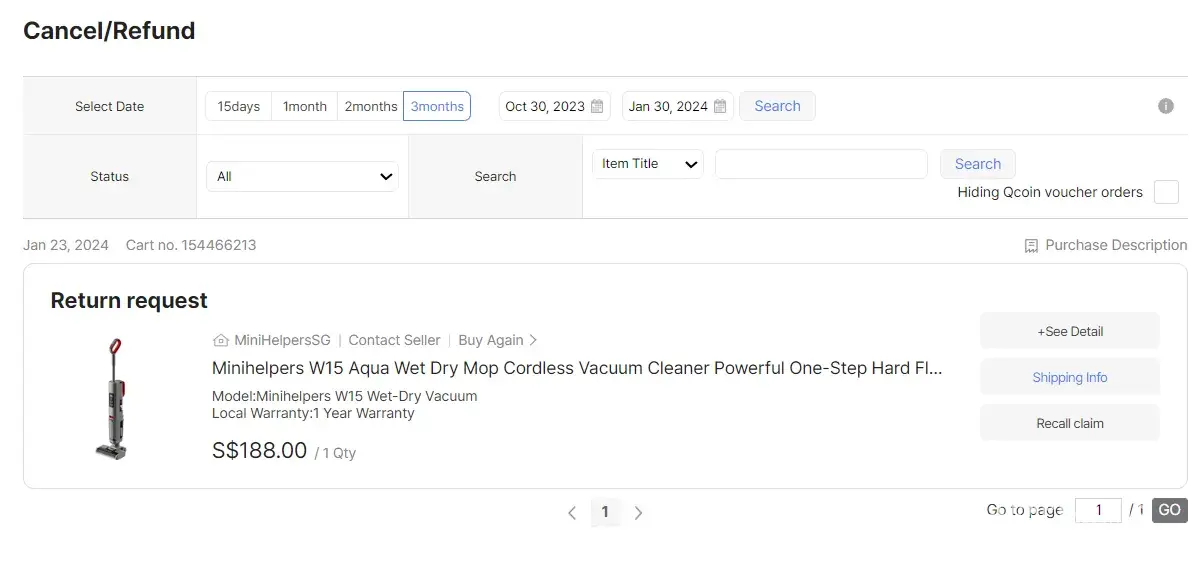Screen dimensions: 1200x562
Task: Open calendar icon for Oct 30, 2023 date
Action: click(x=597, y=107)
